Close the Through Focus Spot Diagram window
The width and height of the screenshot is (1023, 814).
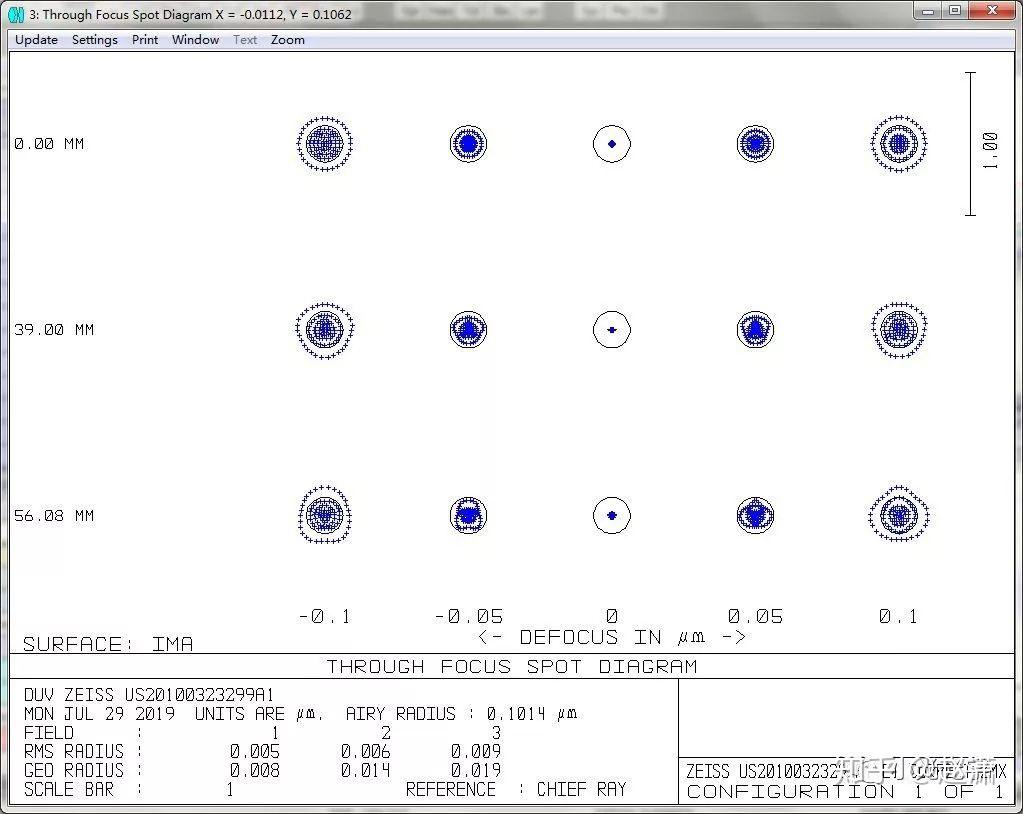tap(991, 11)
